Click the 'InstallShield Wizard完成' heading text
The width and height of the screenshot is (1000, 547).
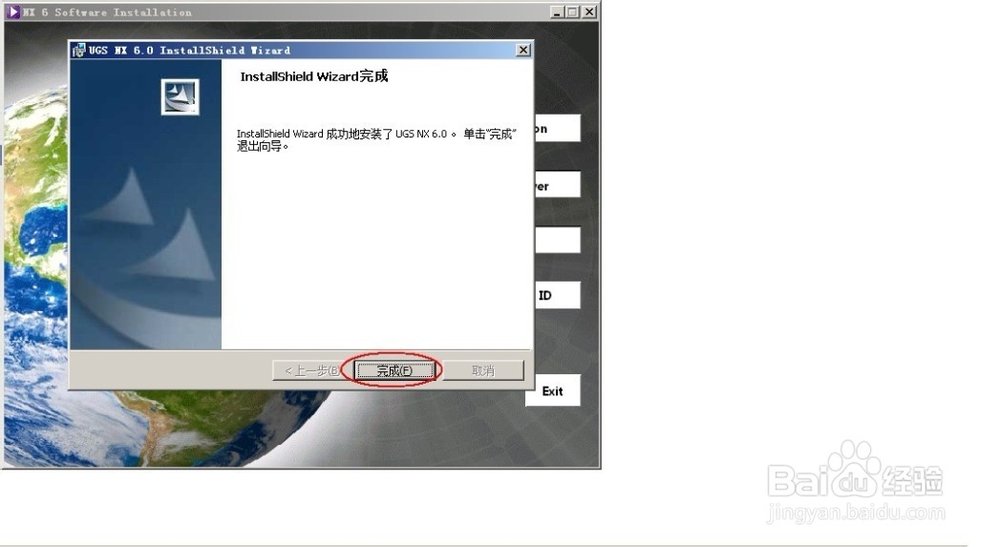(x=314, y=77)
